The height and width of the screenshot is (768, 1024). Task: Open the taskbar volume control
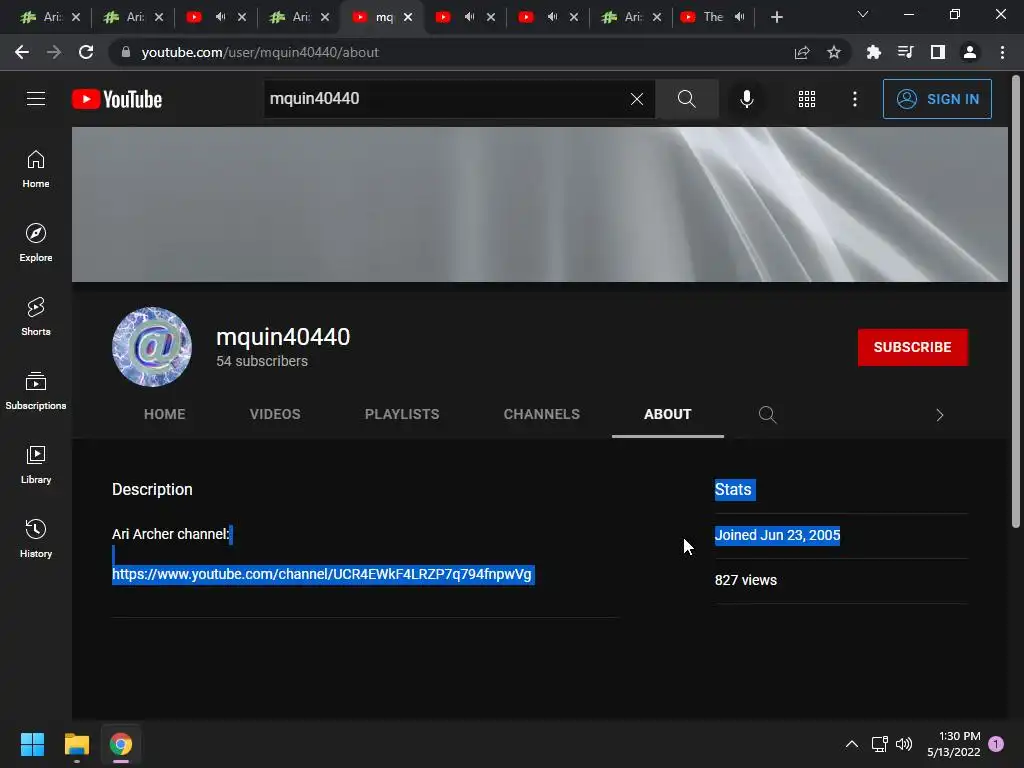point(904,744)
